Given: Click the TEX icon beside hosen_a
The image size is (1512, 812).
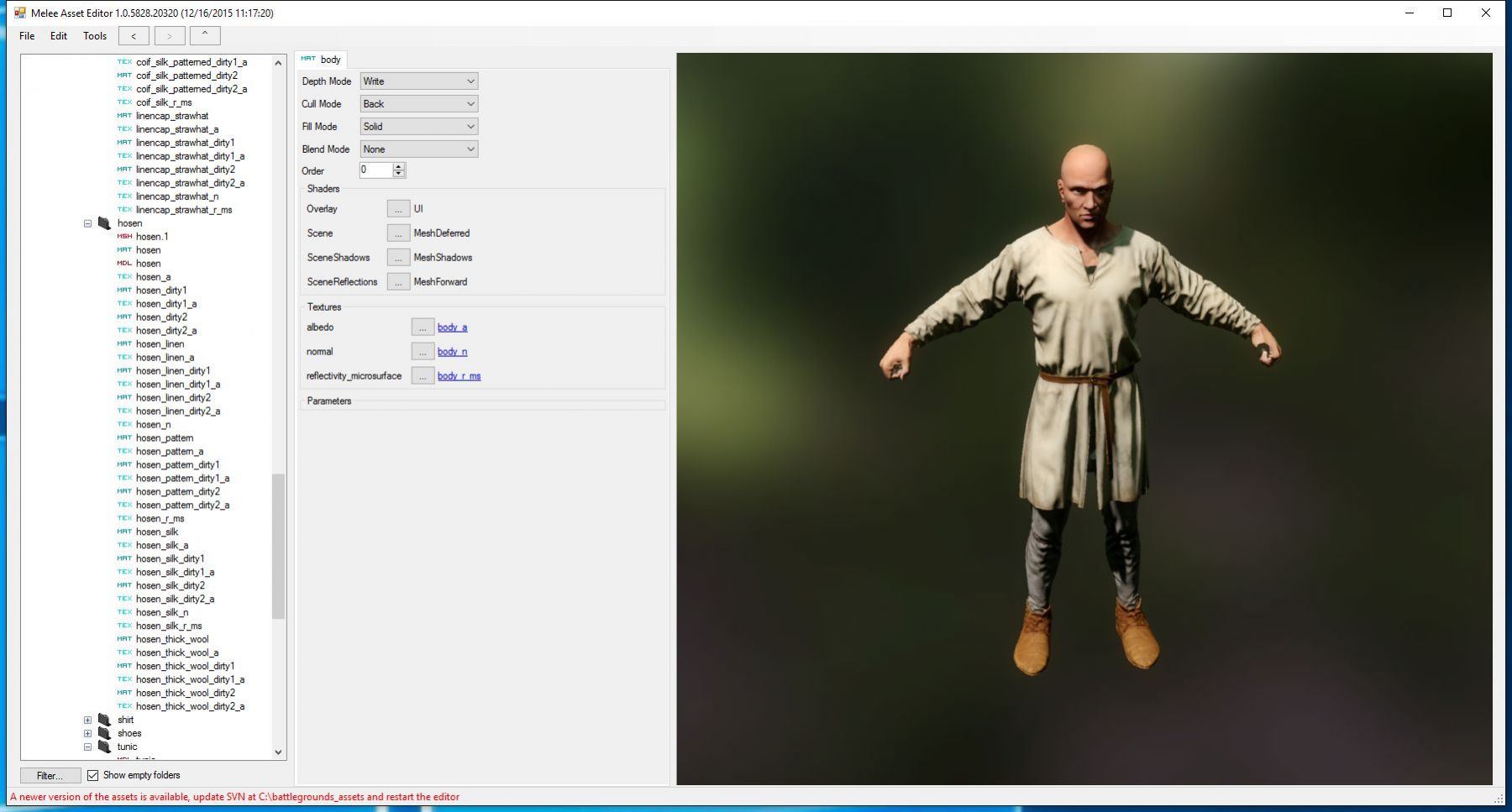Looking at the screenshot, I should [x=124, y=277].
